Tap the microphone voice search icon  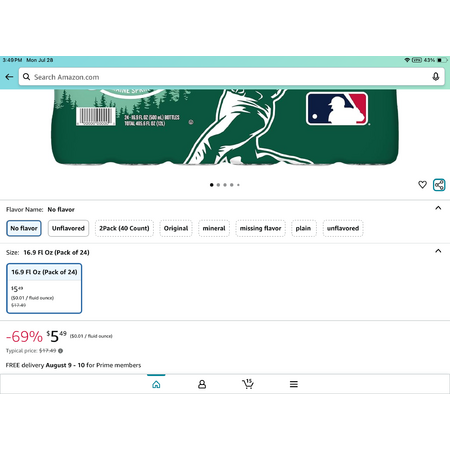click(x=435, y=77)
